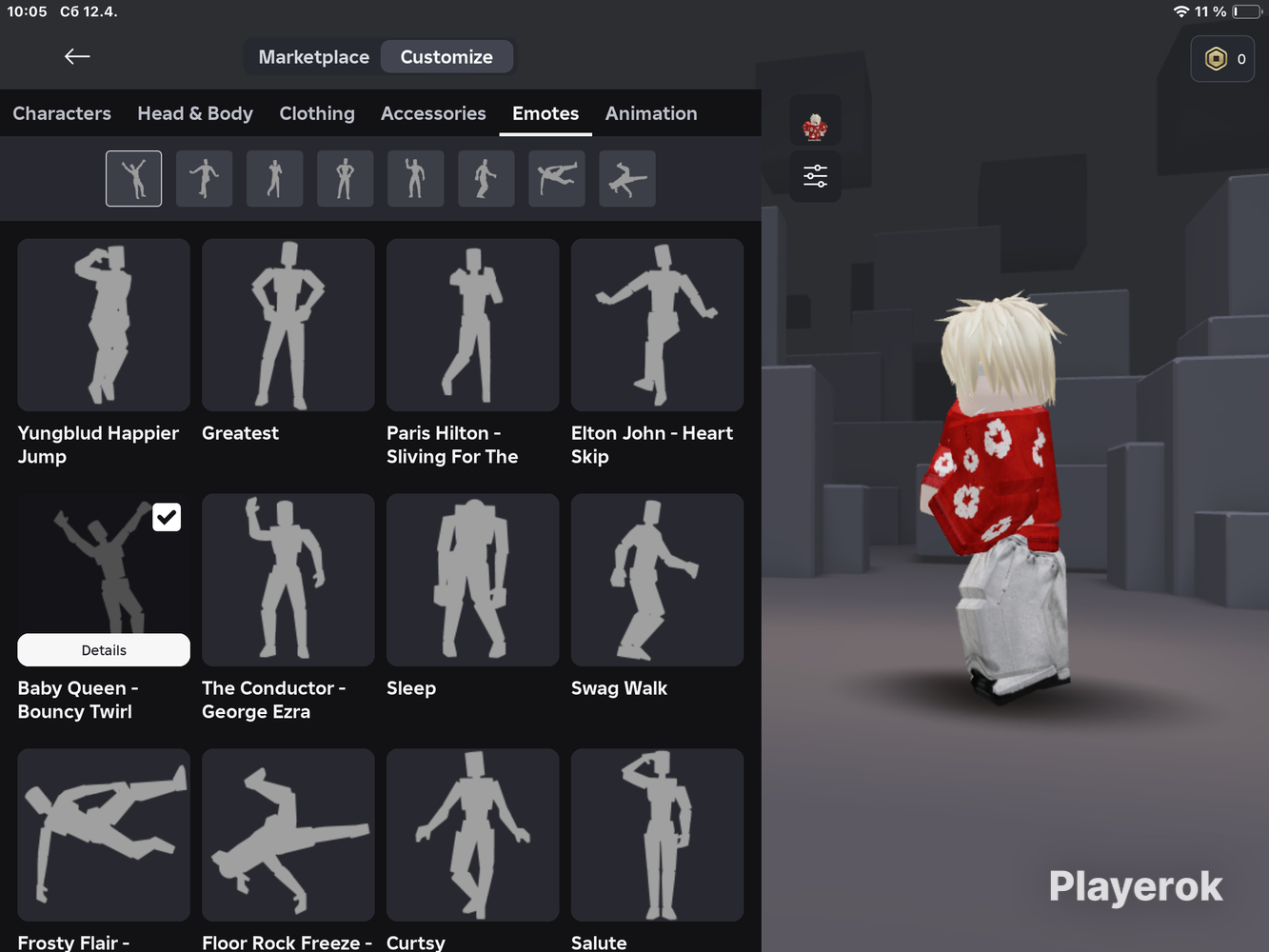Choose the Salute emote thumbnail
Viewport: 1269px width, 952px height.
pyautogui.click(x=658, y=835)
